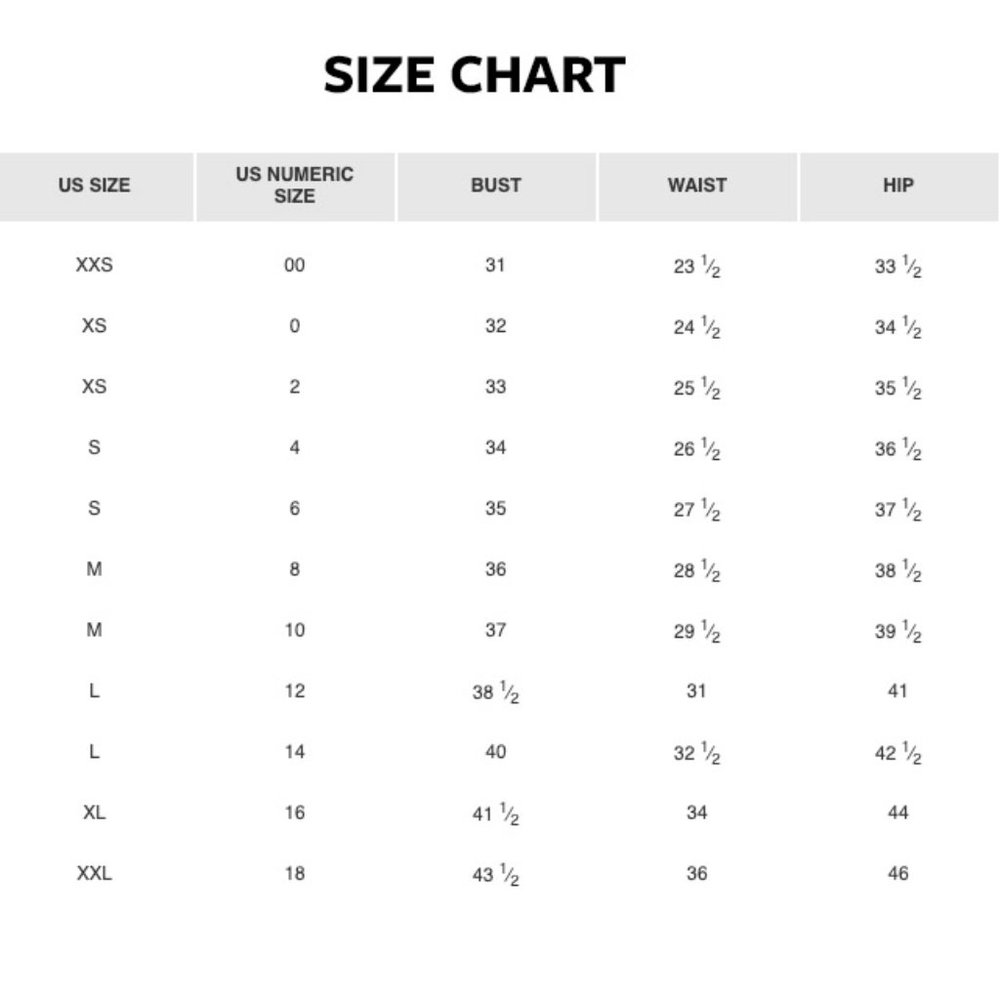Select the BUST column header
This screenshot has width=1000, height=1000.
pyautogui.click(x=496, y=186)
